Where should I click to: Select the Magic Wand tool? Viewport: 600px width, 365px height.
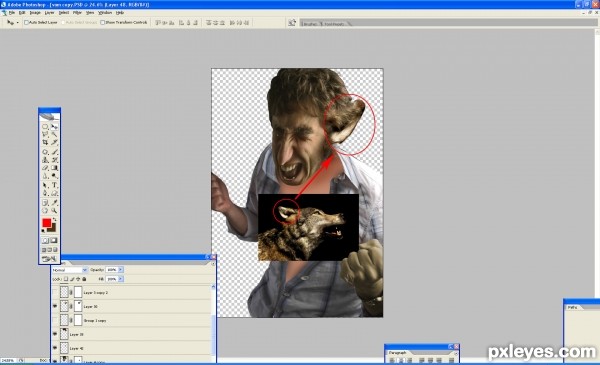(54, 134)
